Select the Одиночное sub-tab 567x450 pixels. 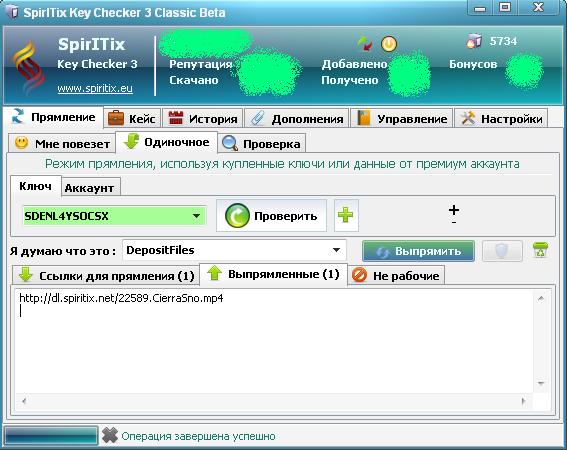(166, 142)
